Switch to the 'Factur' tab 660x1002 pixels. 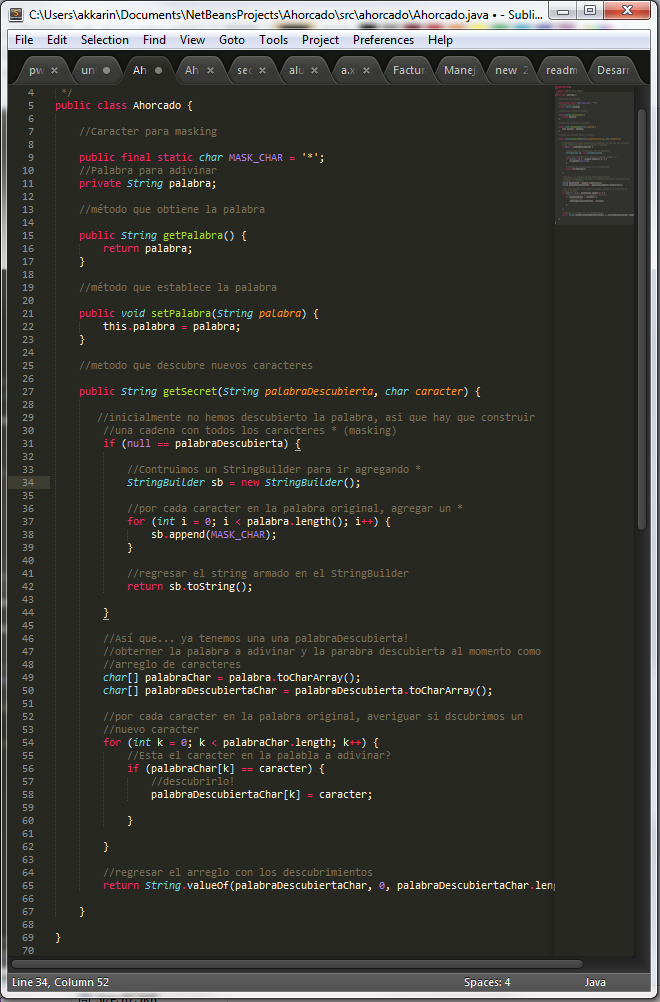(x=409, y=70)
